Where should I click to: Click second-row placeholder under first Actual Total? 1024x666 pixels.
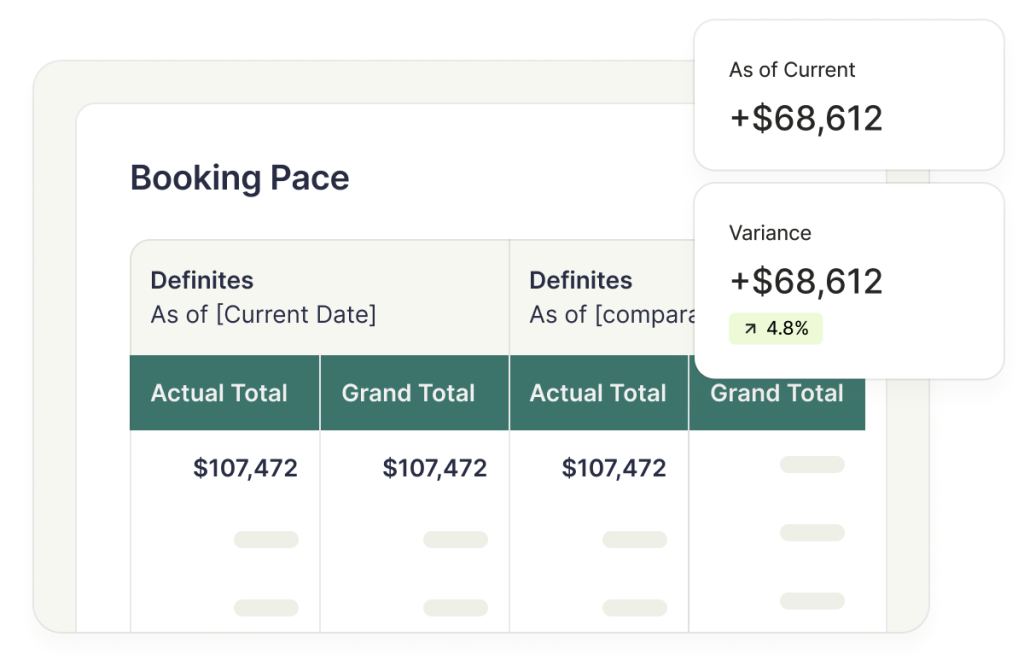pyautogui.click(x=266, y=539)
